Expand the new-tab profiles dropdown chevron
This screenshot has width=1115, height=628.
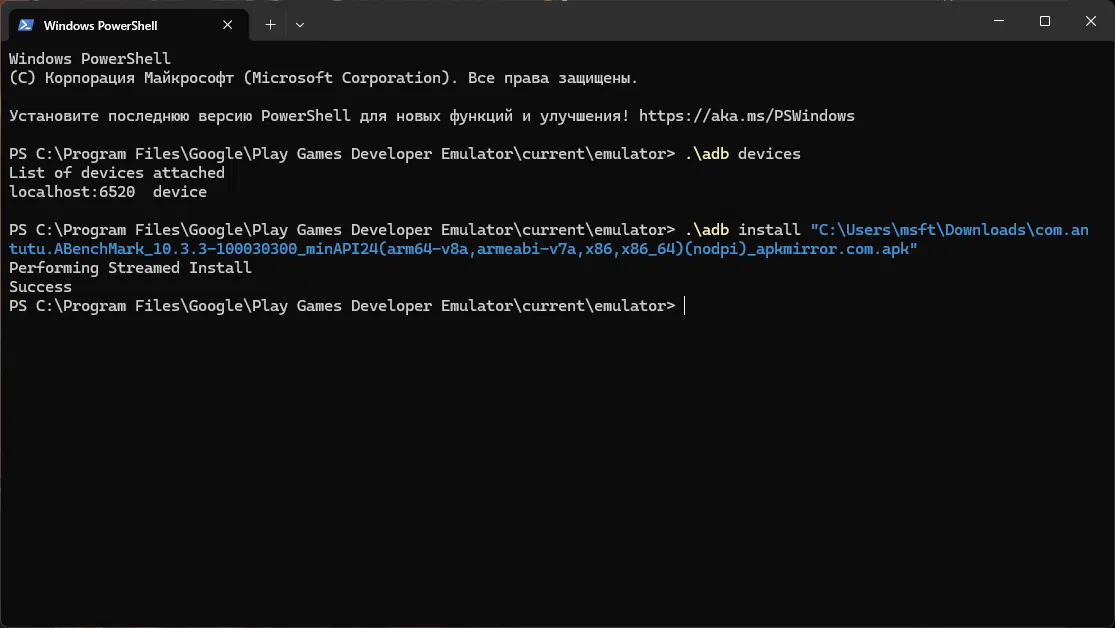click(x=300, y=24)
